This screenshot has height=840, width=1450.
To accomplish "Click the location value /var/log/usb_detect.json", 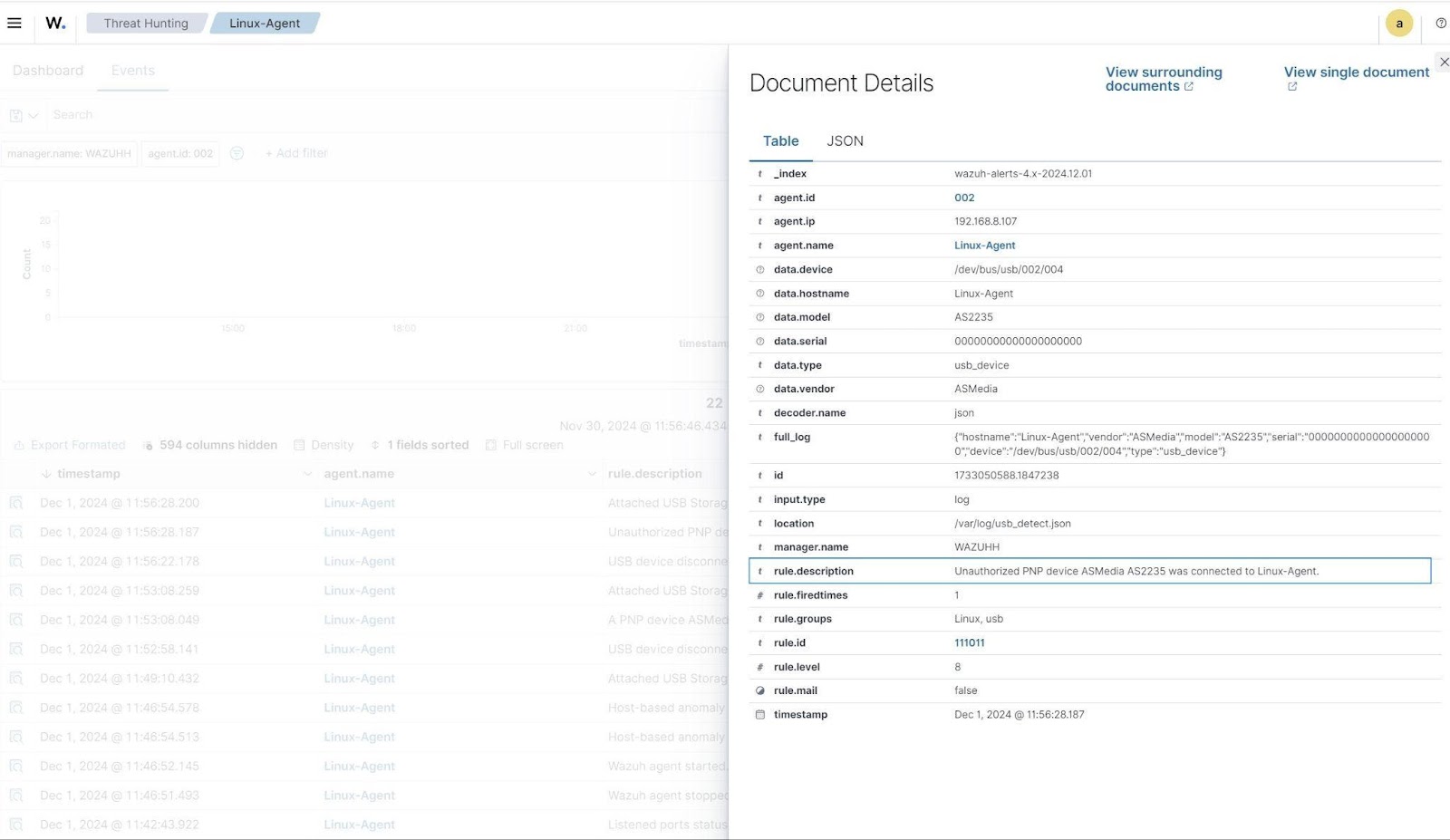I will (1012, 524).
